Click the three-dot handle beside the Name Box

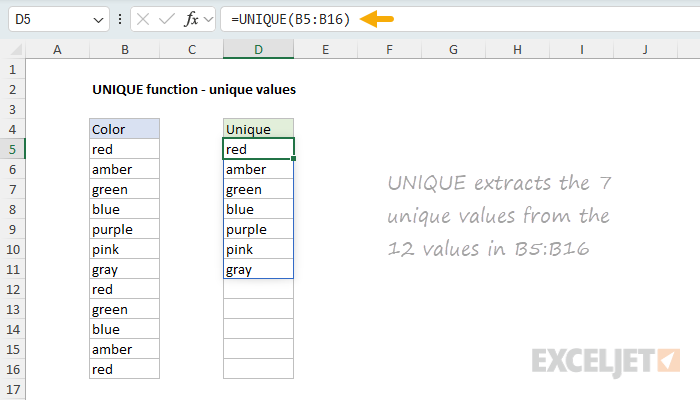point(120,19)
